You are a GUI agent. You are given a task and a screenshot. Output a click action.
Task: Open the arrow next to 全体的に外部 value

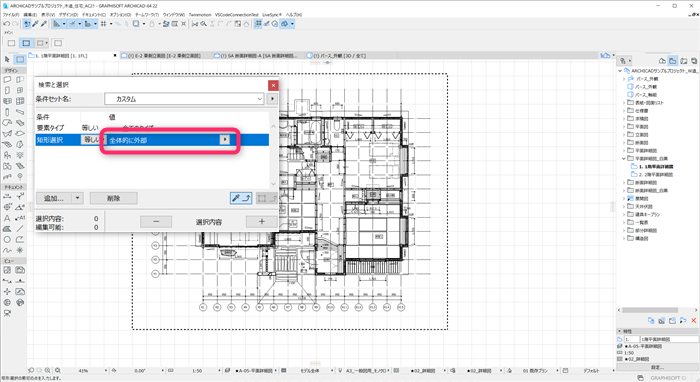[x=225, y=140]
